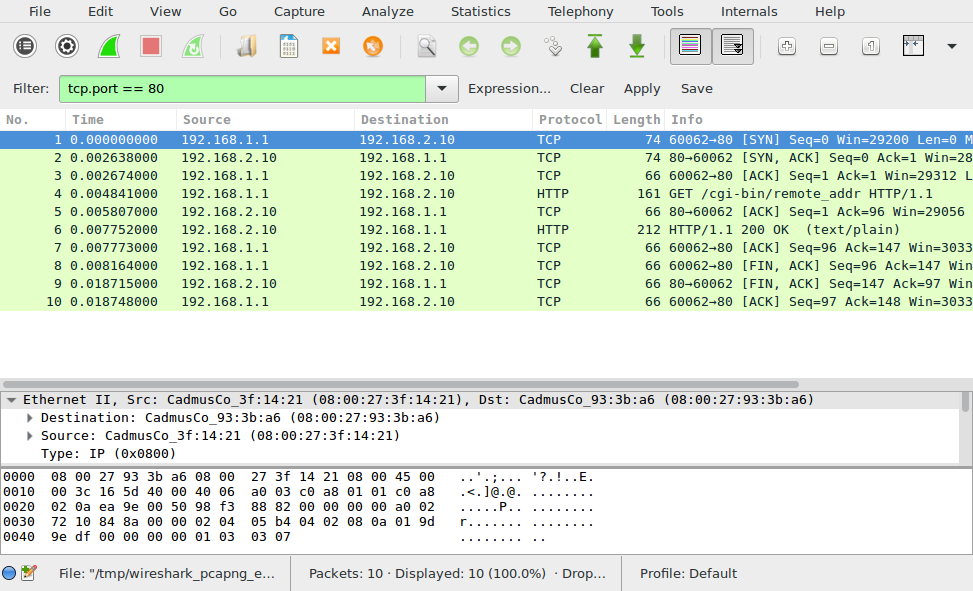The height and width of the screenshot is (591, 973).
Task: Open toolbar overflow arrow
Action: click(951, 46)
